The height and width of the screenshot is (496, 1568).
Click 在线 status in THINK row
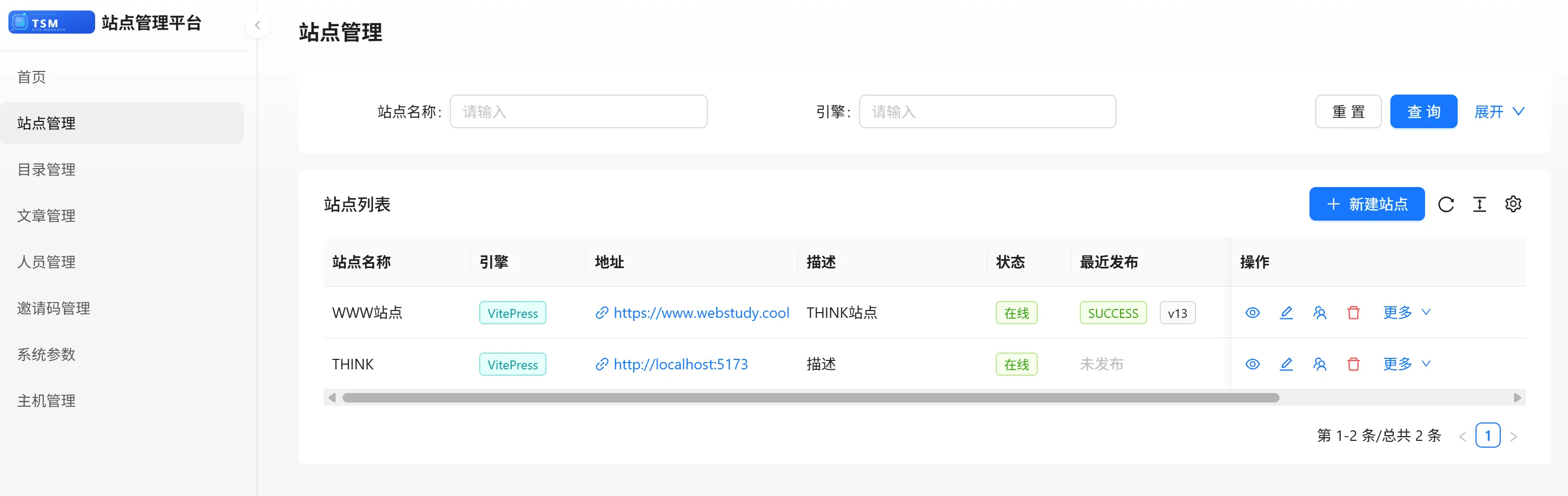tap(1016, 364)
